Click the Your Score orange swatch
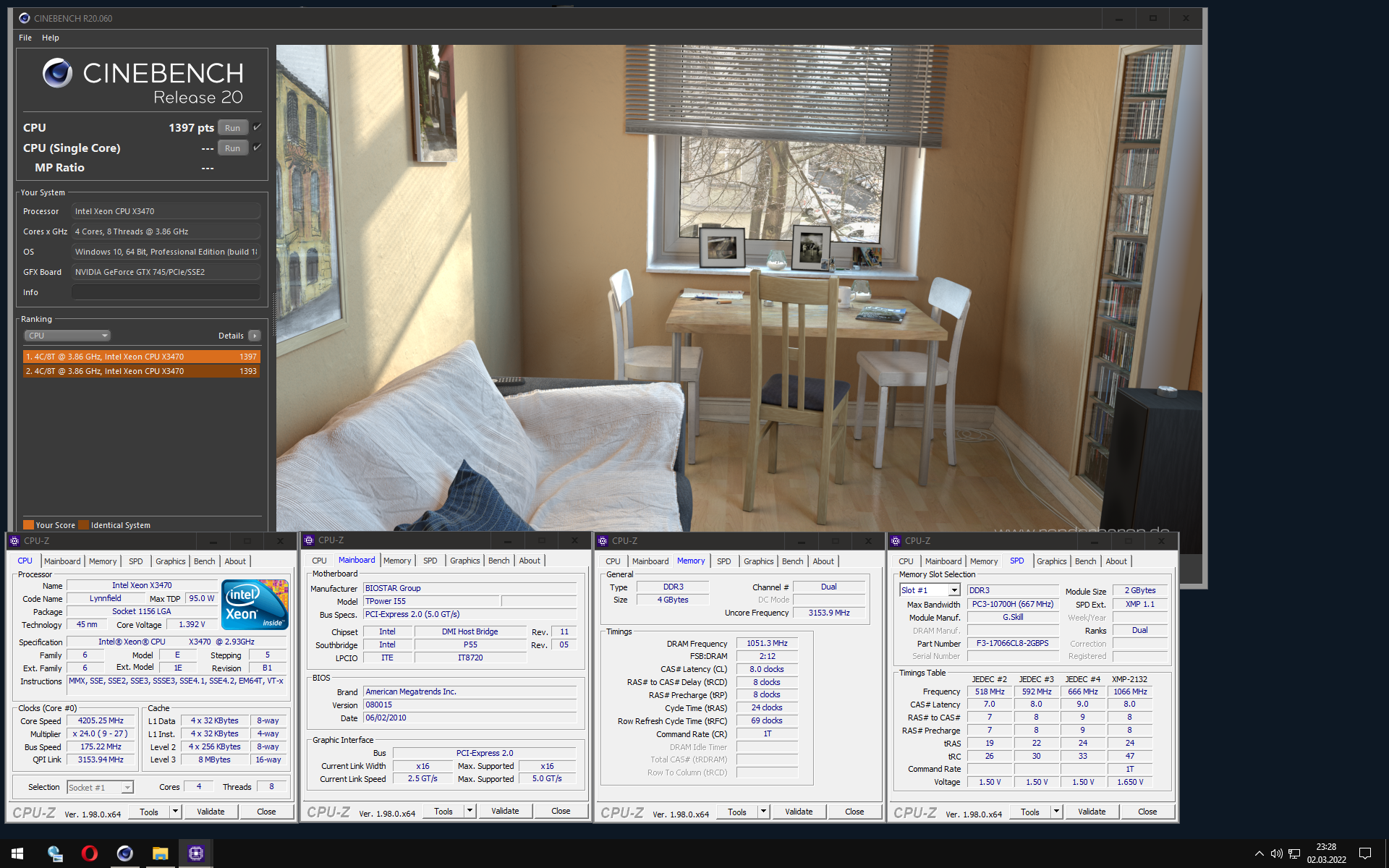This screenshot has height=868, width=1389. 28,525
